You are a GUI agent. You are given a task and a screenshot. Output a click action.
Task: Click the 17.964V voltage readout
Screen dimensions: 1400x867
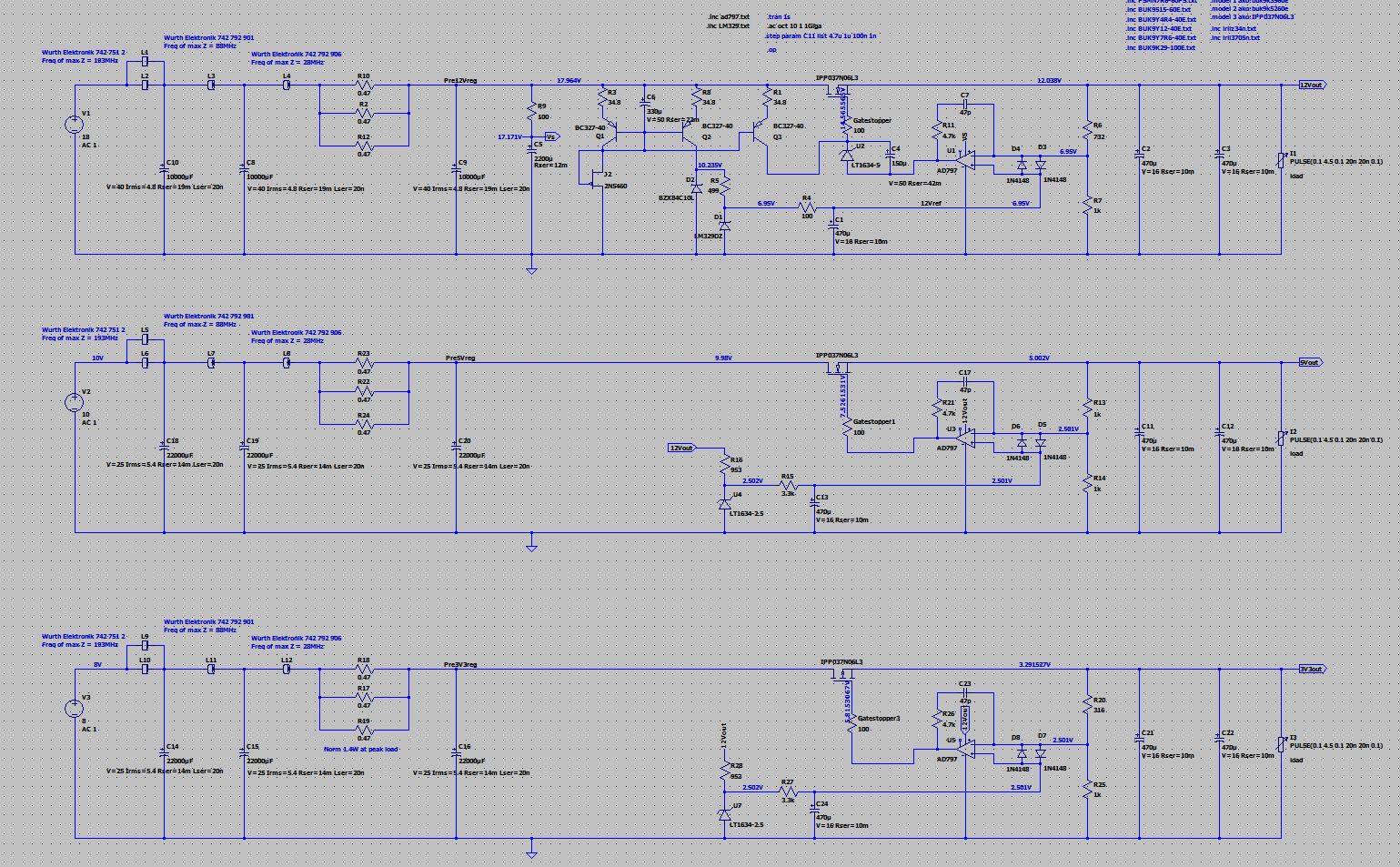(569, 81)
